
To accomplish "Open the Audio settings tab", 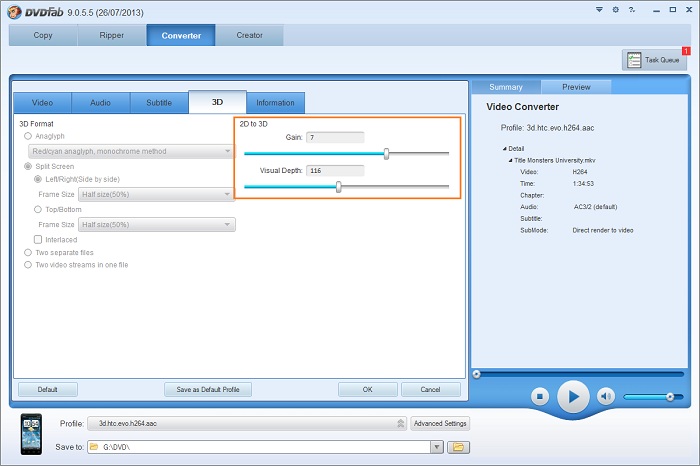I will coord(100,103).
